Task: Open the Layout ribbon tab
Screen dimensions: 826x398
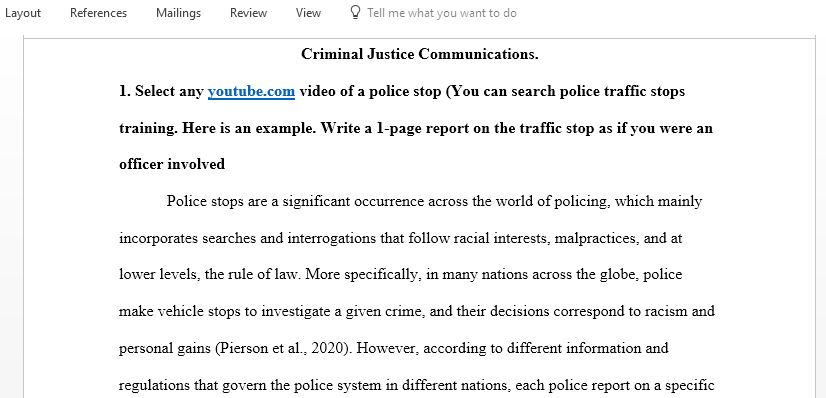Action: pyautogui.click(x=22, y=13)
